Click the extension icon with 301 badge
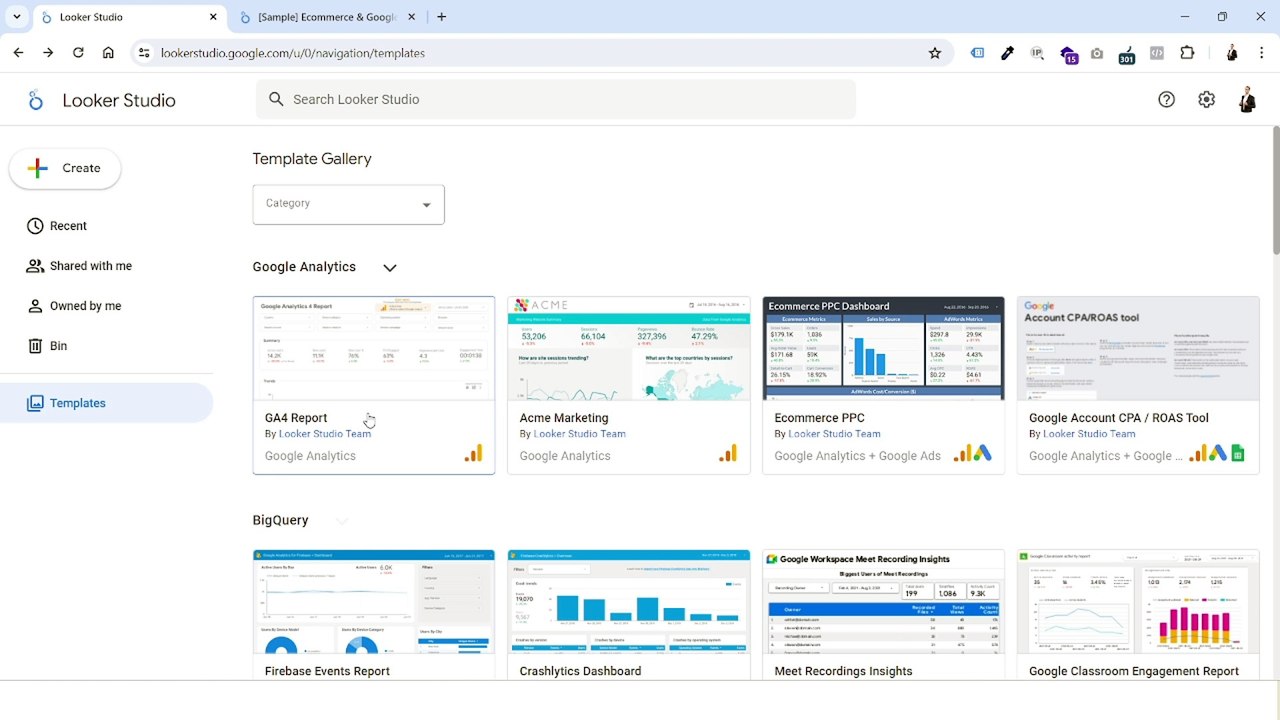1280x720 pixels. tap(1127, 54)
